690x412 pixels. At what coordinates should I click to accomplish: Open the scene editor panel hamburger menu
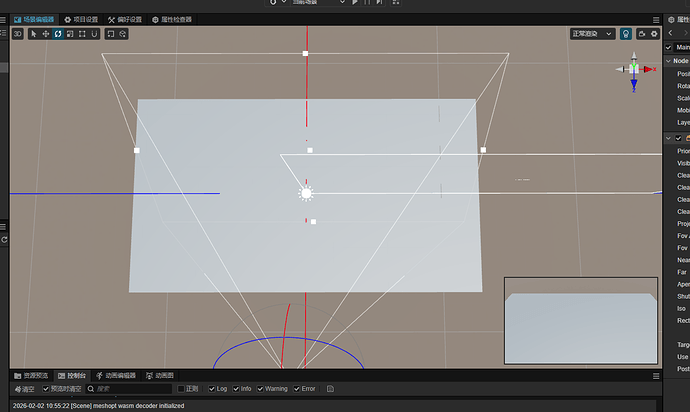656,20
